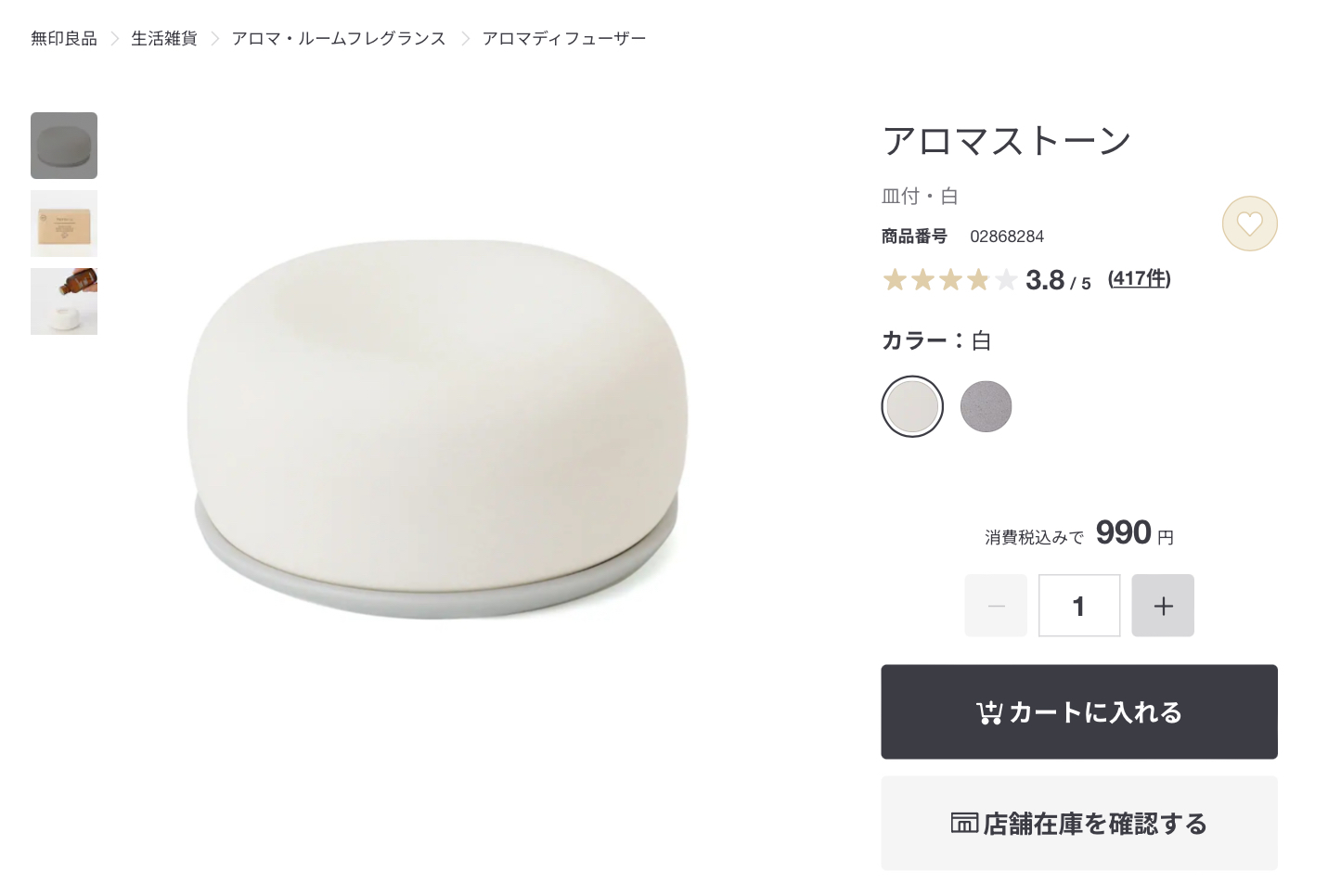This screenshot has width=1328, height=896.
Task: Open the 417件 reviews link
Action: click(x=1140, y=278)
